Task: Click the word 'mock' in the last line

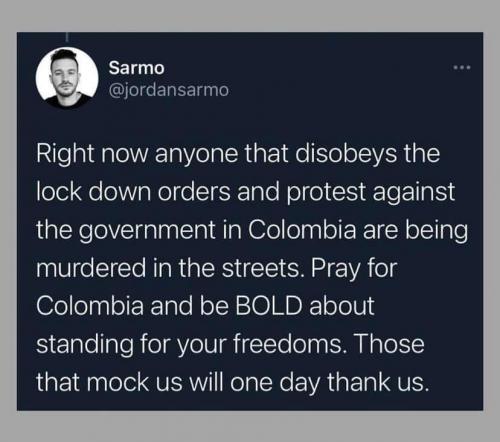Action: [x=118, y=382]
